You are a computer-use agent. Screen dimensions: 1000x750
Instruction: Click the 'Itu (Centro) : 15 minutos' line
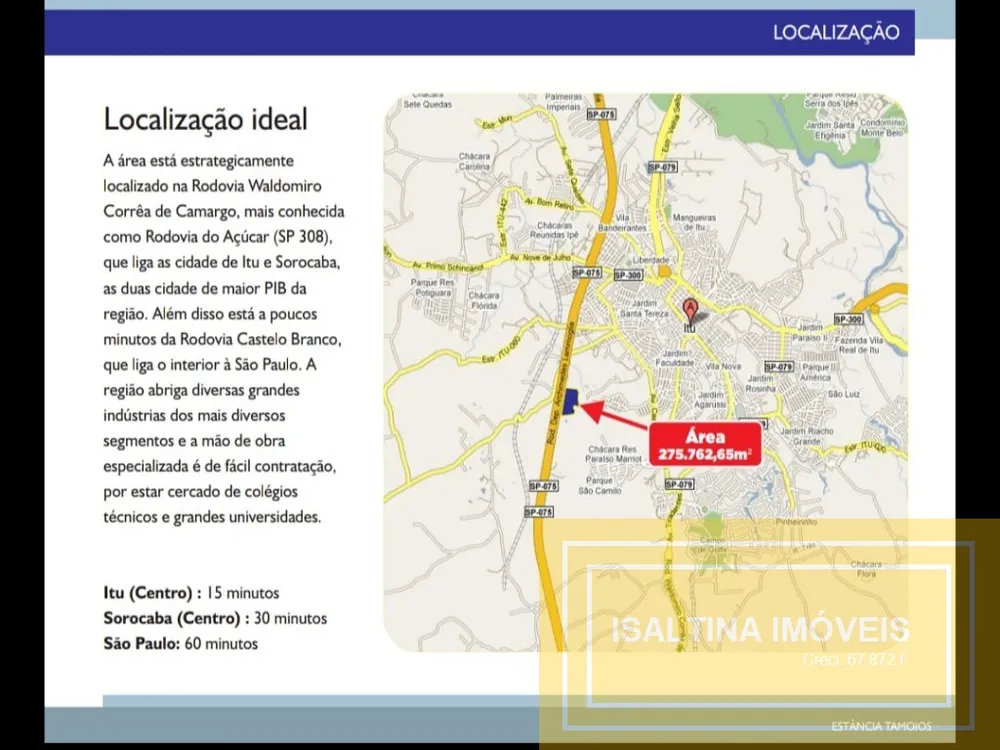coord(191,592)
